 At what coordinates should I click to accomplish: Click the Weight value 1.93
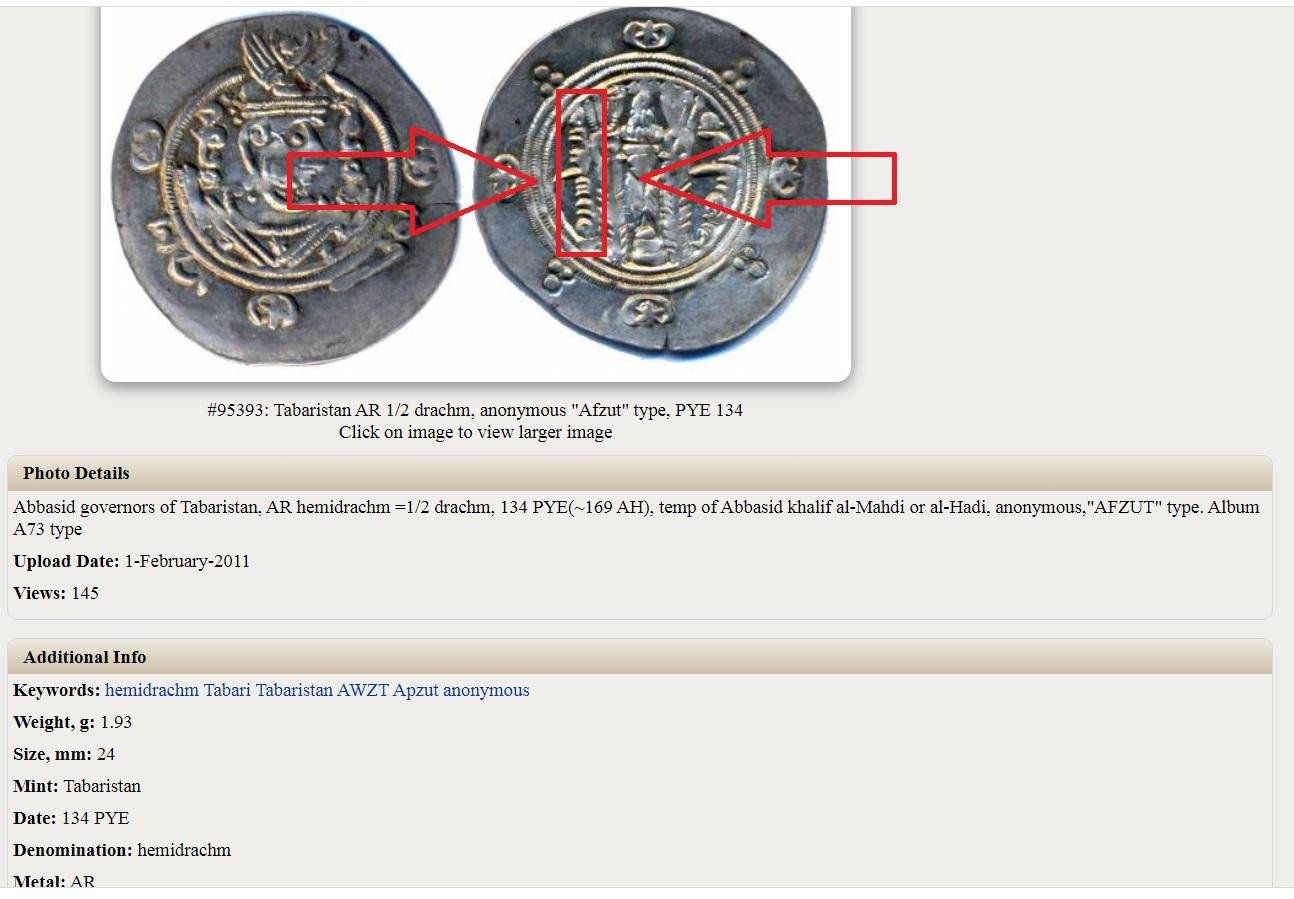click(116, 722)
